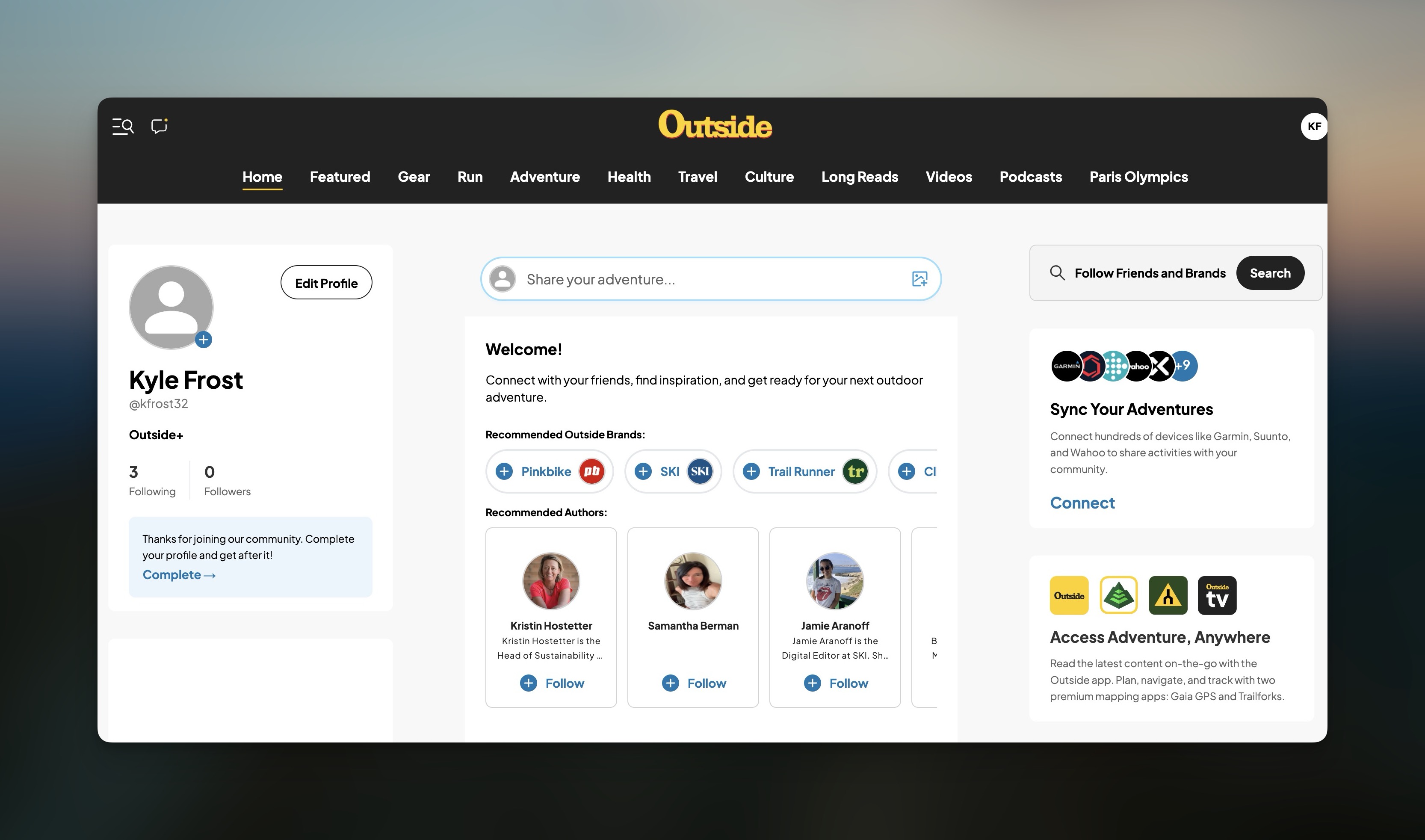Open the KF account avatar menu
Image resolution: width=1425 pixels, height=840 pixels.
coord(1313,126)
